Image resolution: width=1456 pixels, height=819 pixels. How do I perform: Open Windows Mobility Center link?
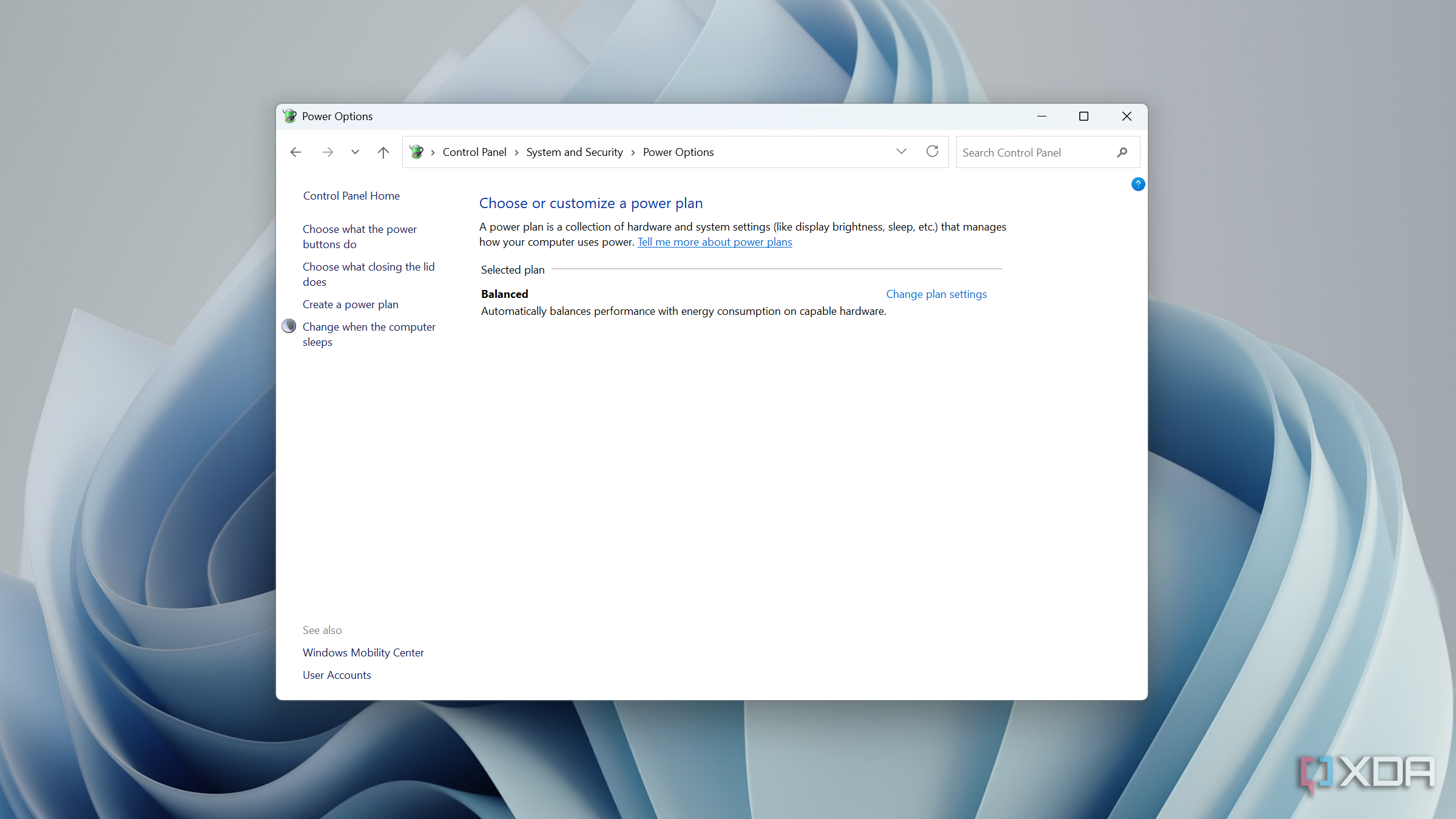tap(363, 653)
